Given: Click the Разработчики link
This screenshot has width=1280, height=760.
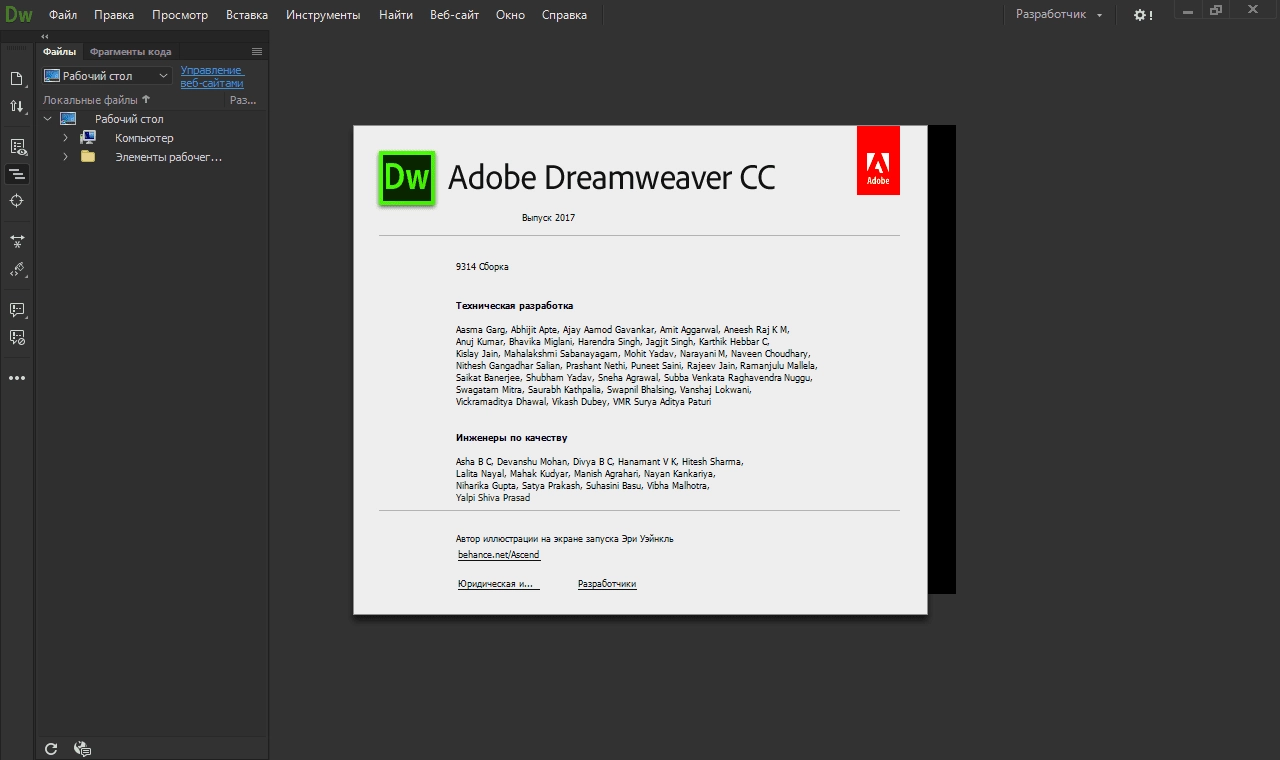Looking at the screenshot, I should pos(607,584).
